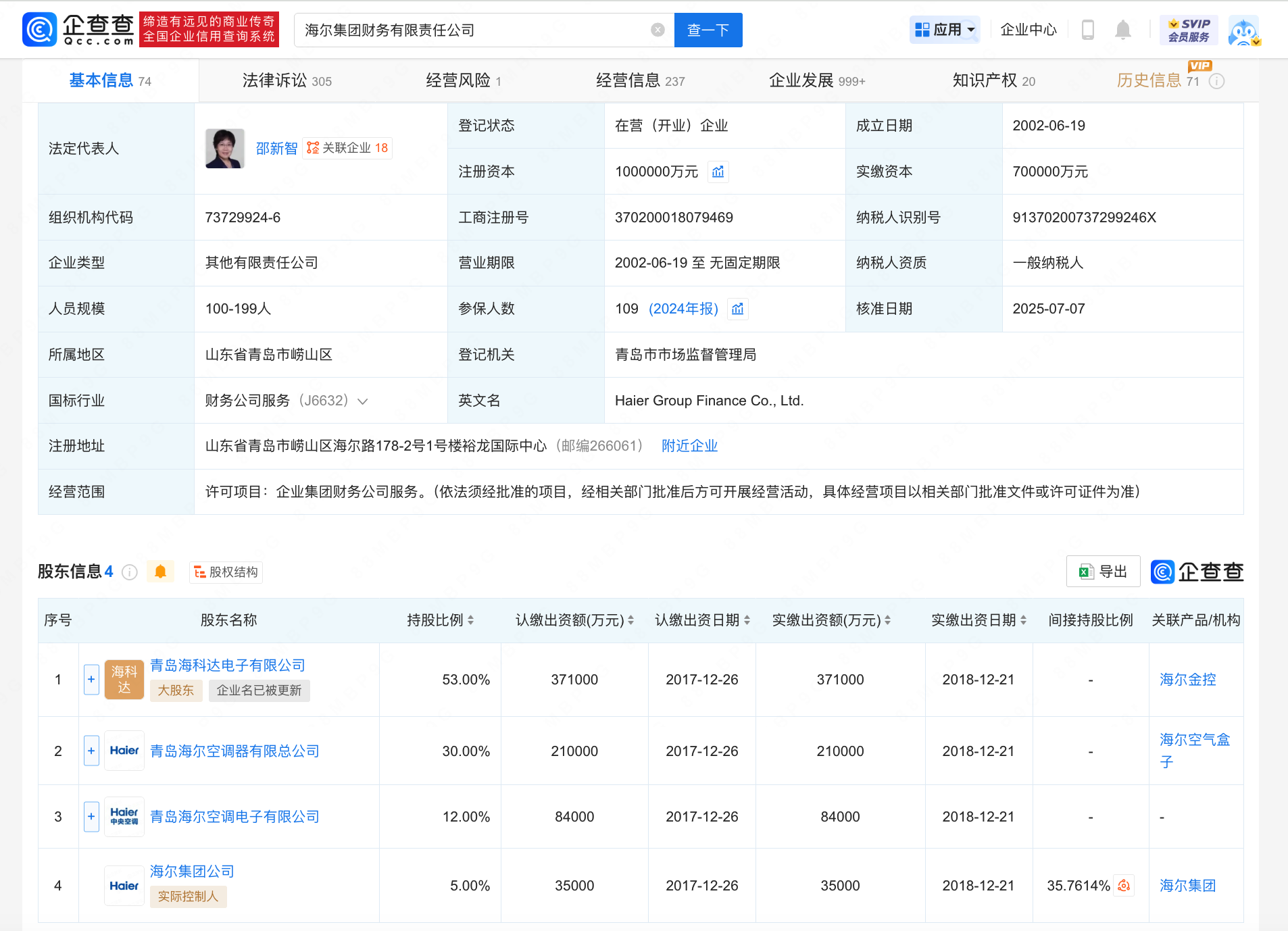The image size is (1288, 931).
Task: View indirect shareholding path icon 35.7614%
Action: point(1124,885)
